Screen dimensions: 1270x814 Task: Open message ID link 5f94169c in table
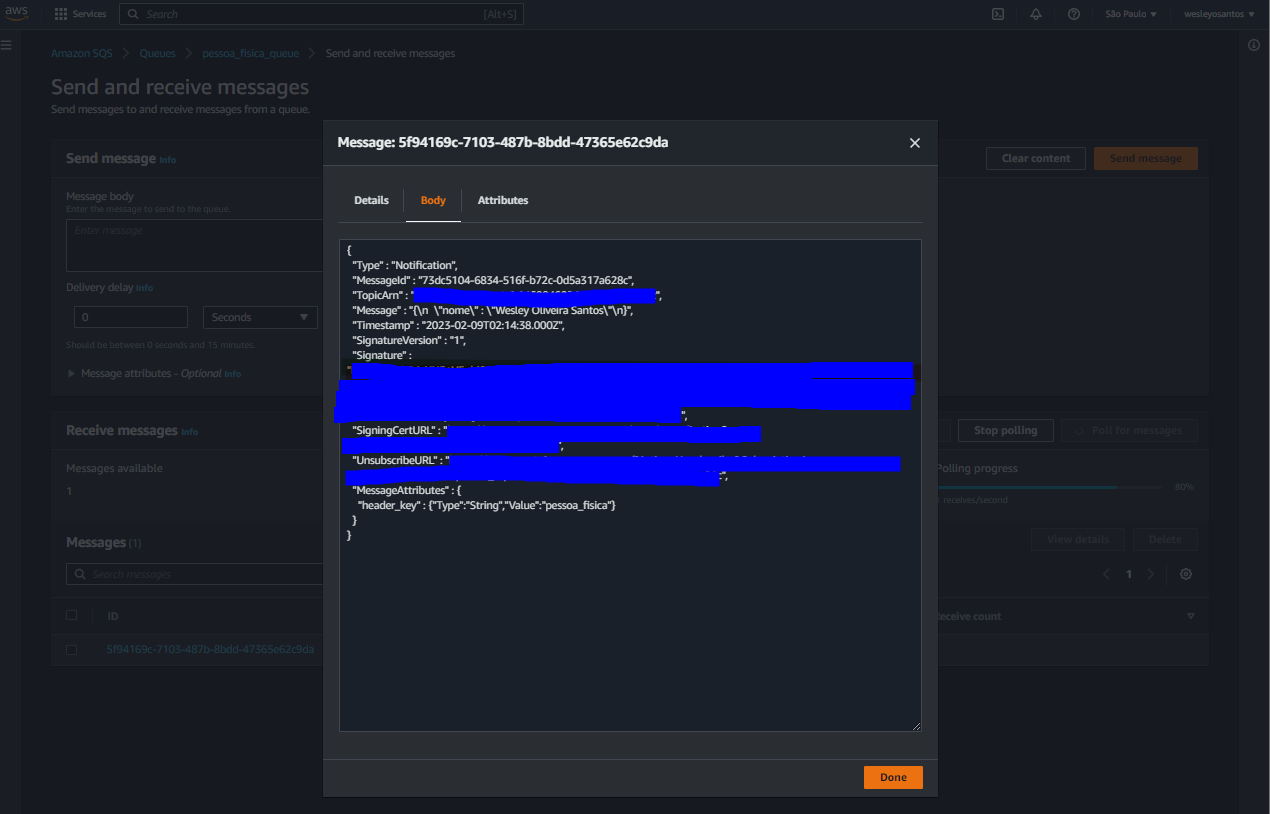point(210,649)
